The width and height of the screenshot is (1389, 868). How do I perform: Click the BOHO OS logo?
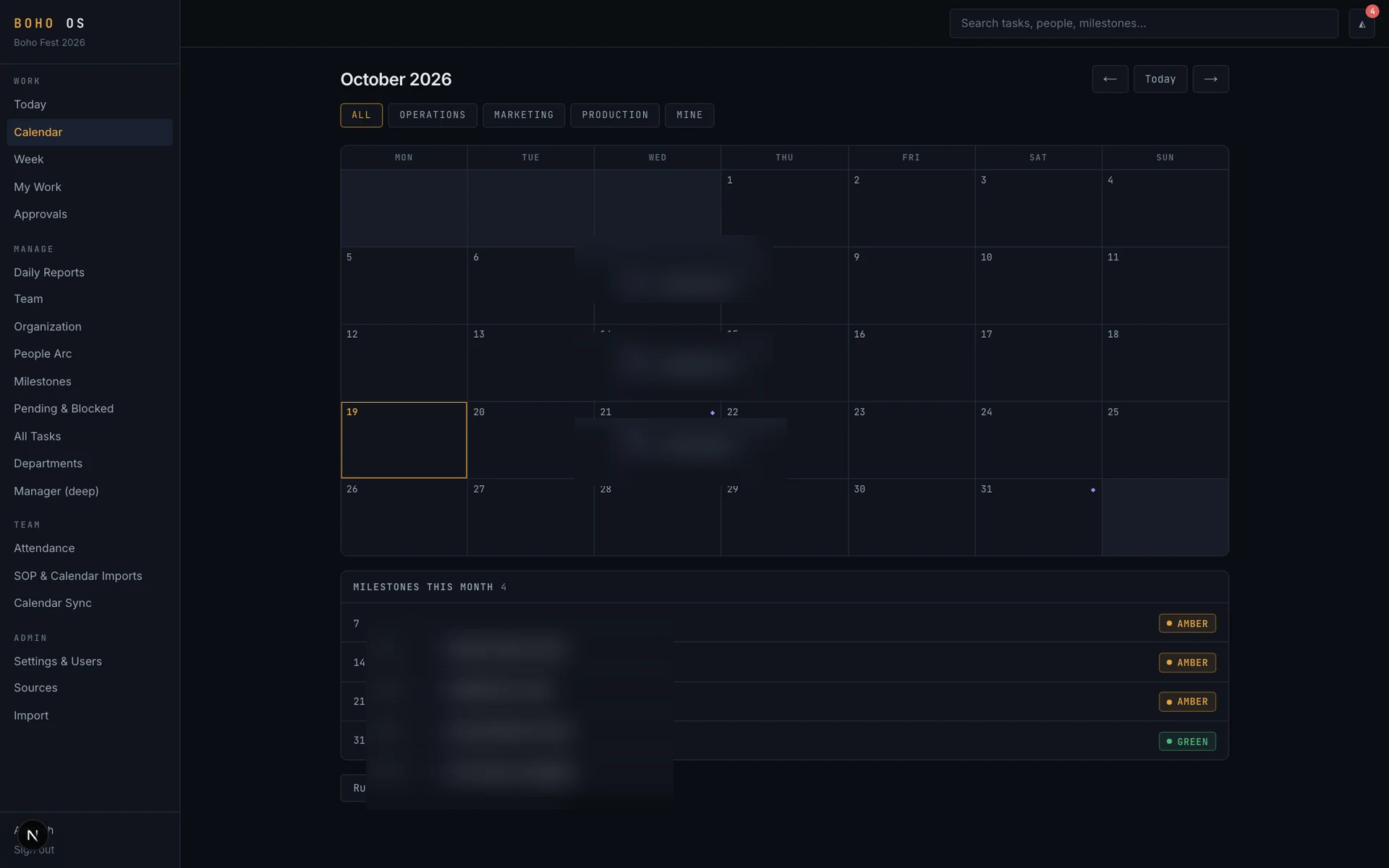tap(49, 23)
